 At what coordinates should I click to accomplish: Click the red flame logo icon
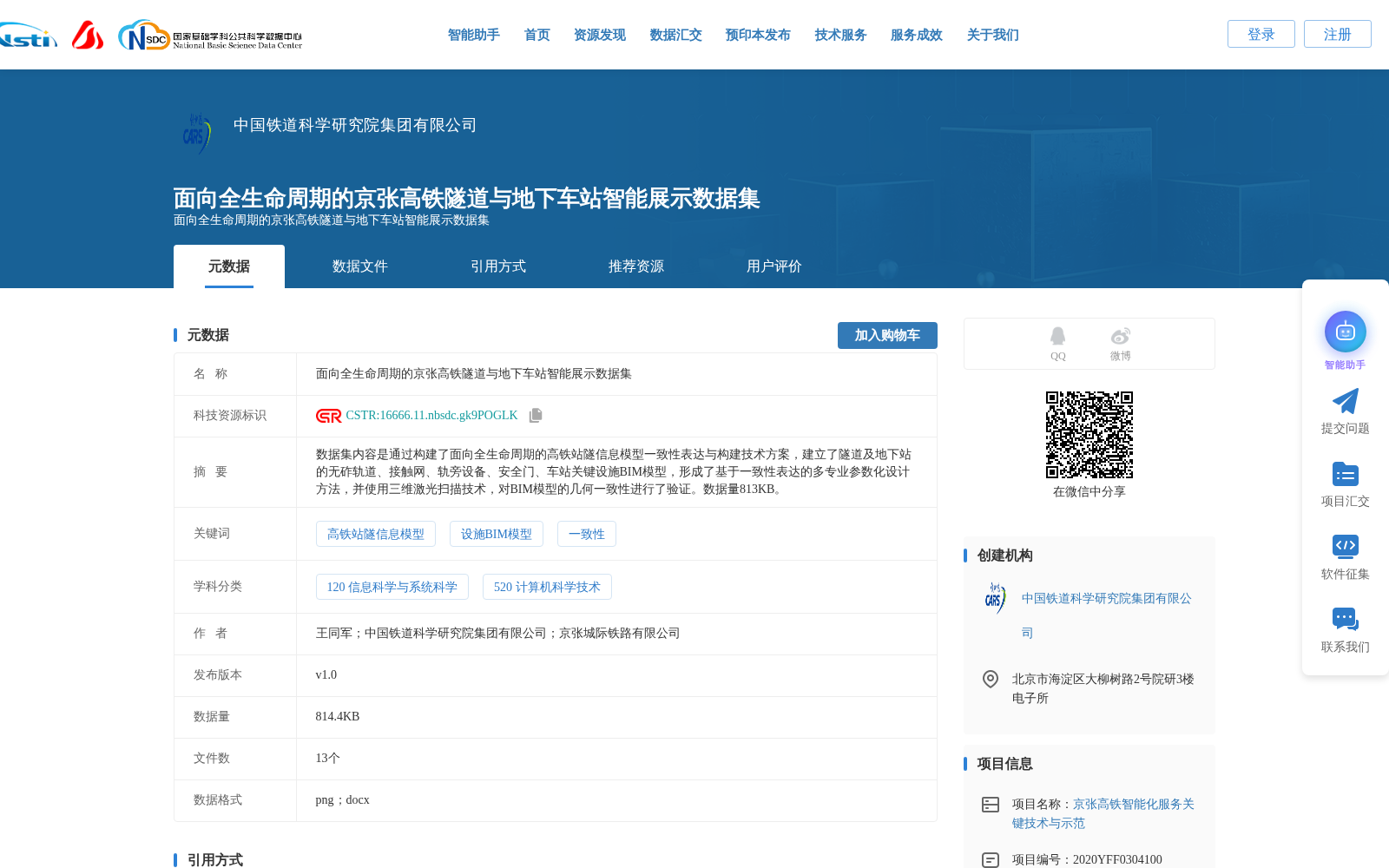(87, 36)
